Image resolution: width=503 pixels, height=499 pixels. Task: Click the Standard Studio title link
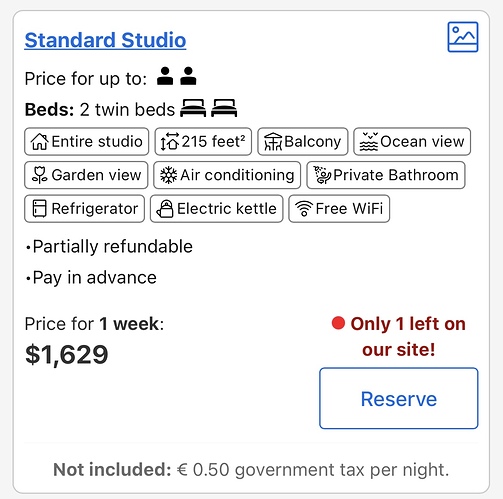coord(105,40)
